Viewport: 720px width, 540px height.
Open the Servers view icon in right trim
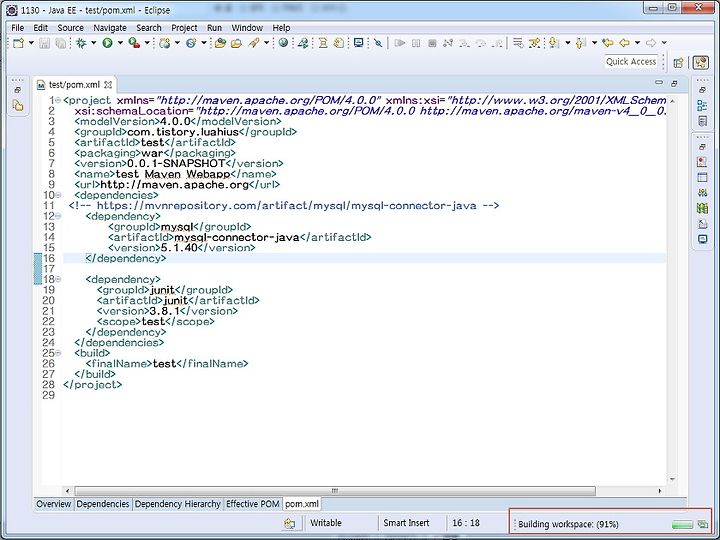point(702,193)
